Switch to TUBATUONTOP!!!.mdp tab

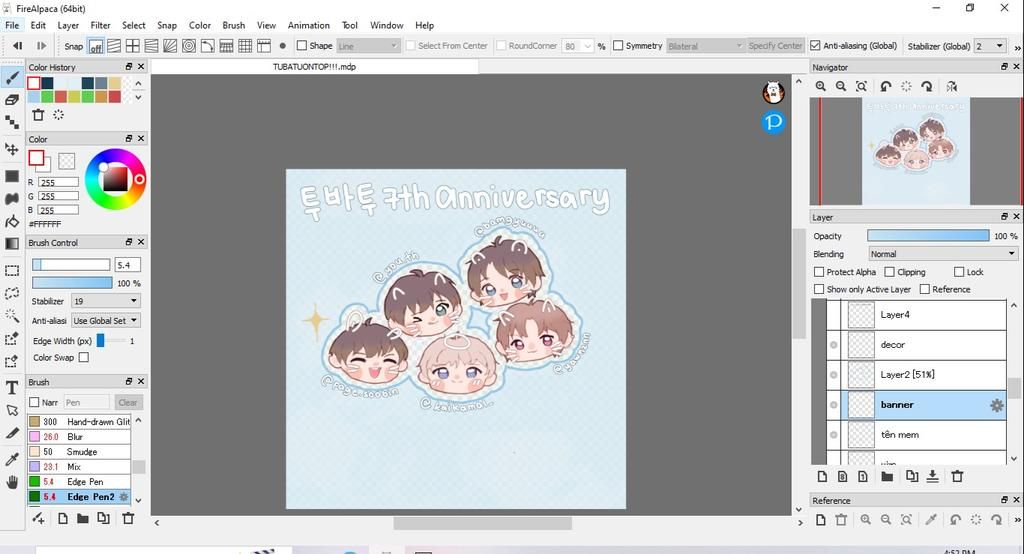click(314, 67)
